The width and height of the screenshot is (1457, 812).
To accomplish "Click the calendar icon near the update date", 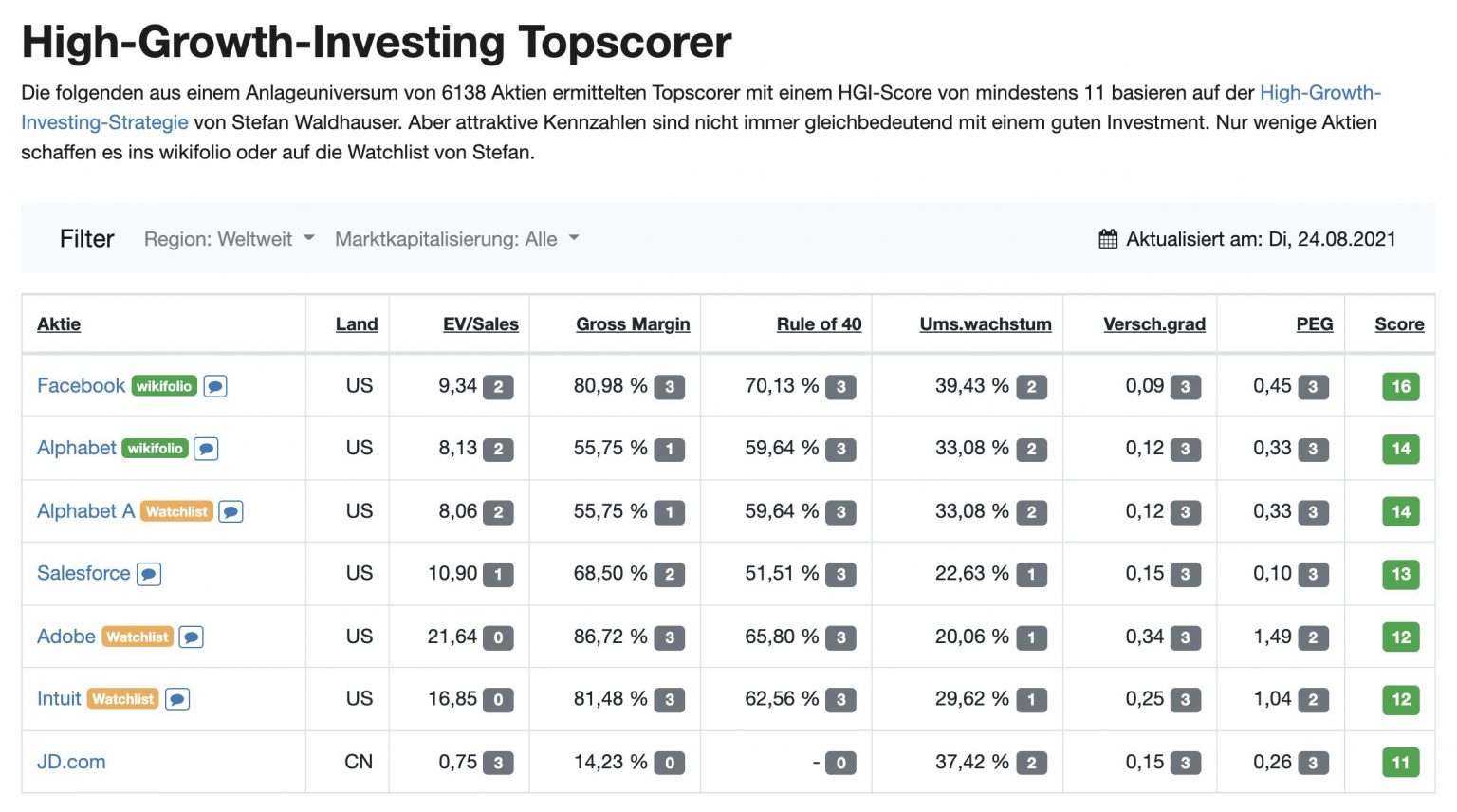I will 1107,239.
